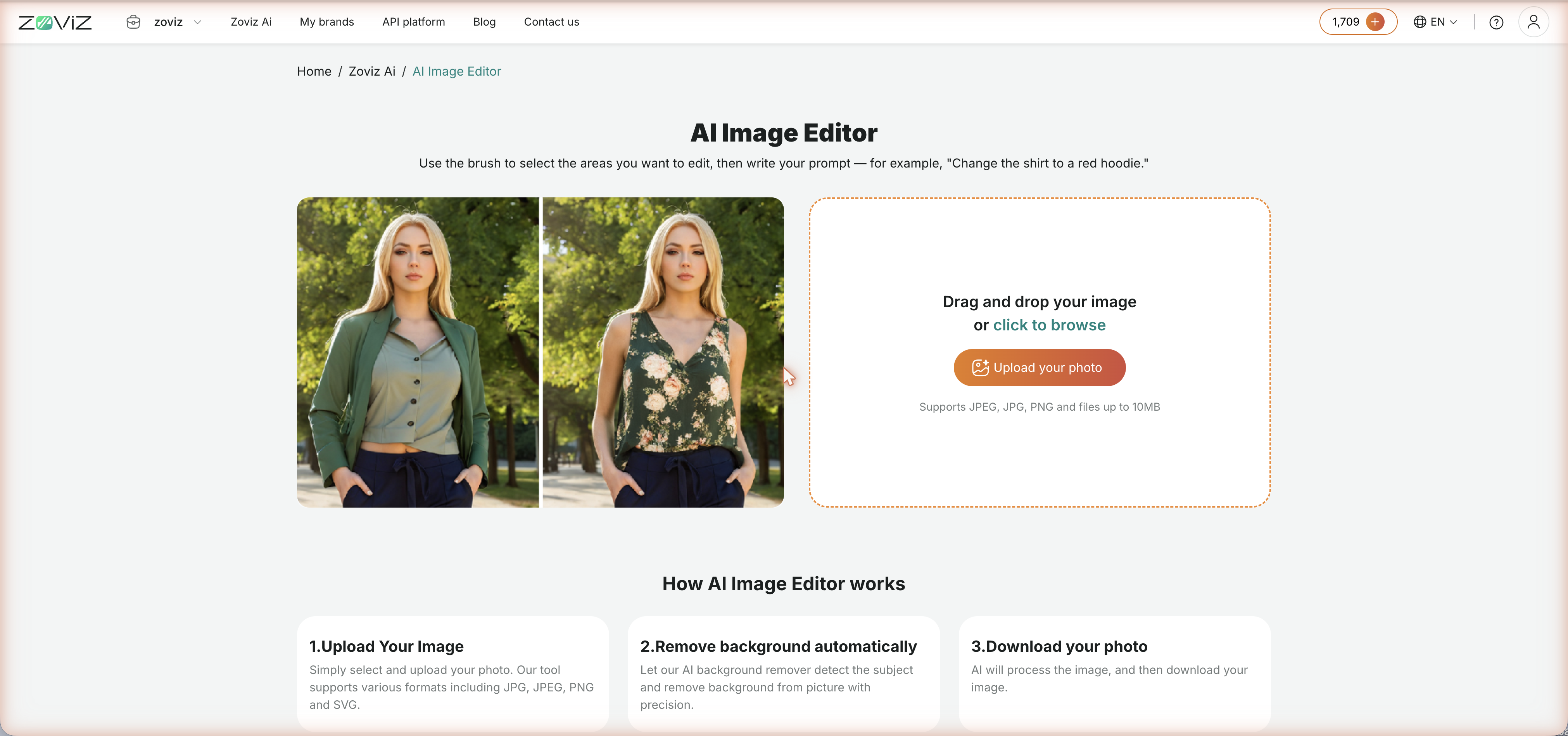Image resolution: width=1568 pixels, height=736 pixels.
Task: Click '3.Download your photo' card title
Action: 1059,646
